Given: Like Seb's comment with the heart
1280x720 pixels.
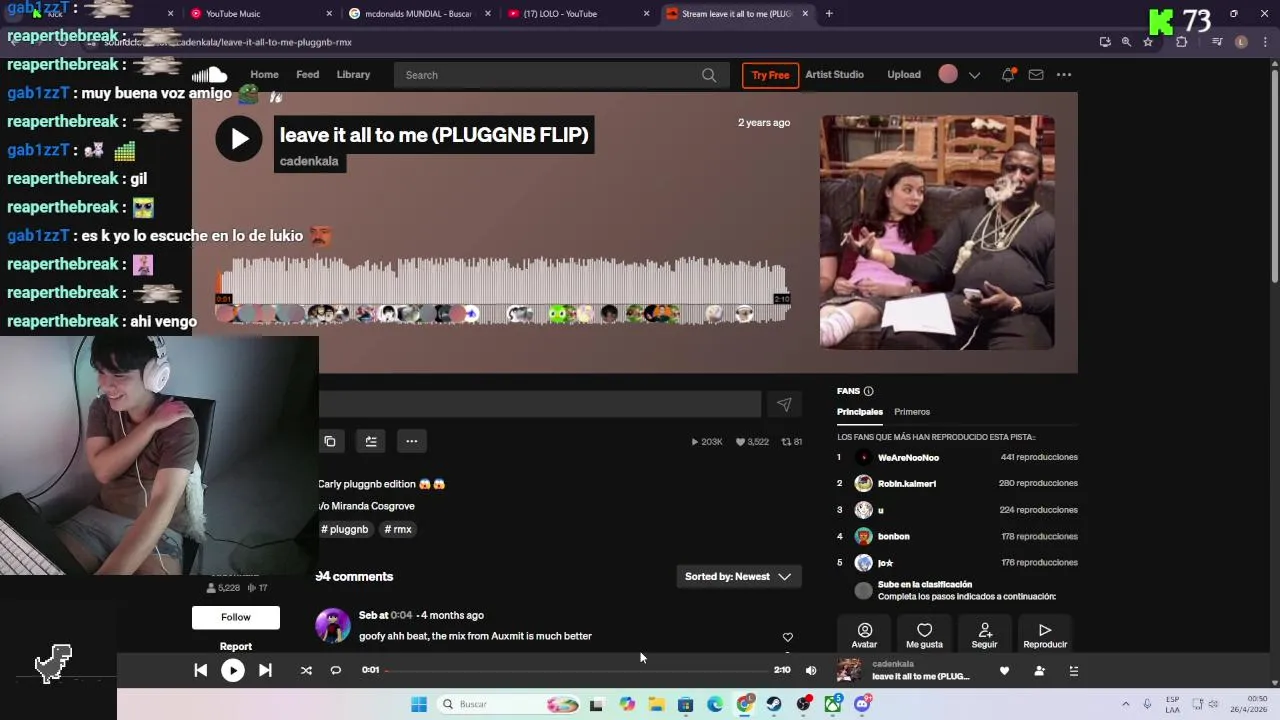Looking at the screenshot, I should pos(787,637).
